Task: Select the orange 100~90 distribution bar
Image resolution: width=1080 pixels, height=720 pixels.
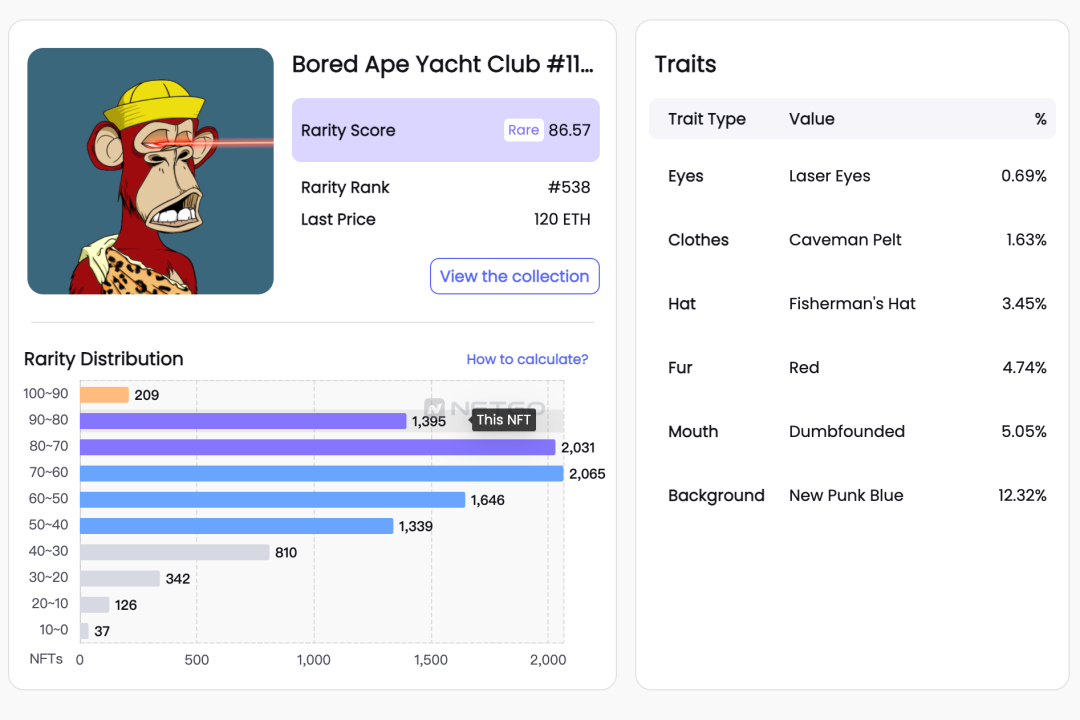Action: [104, 395]
